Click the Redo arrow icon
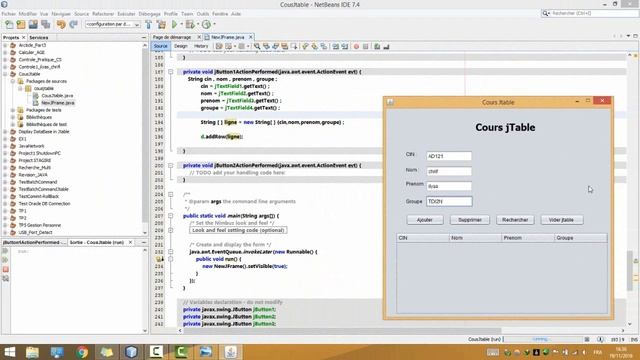Viewport: 640px width, 360px height. coord(73,24)
